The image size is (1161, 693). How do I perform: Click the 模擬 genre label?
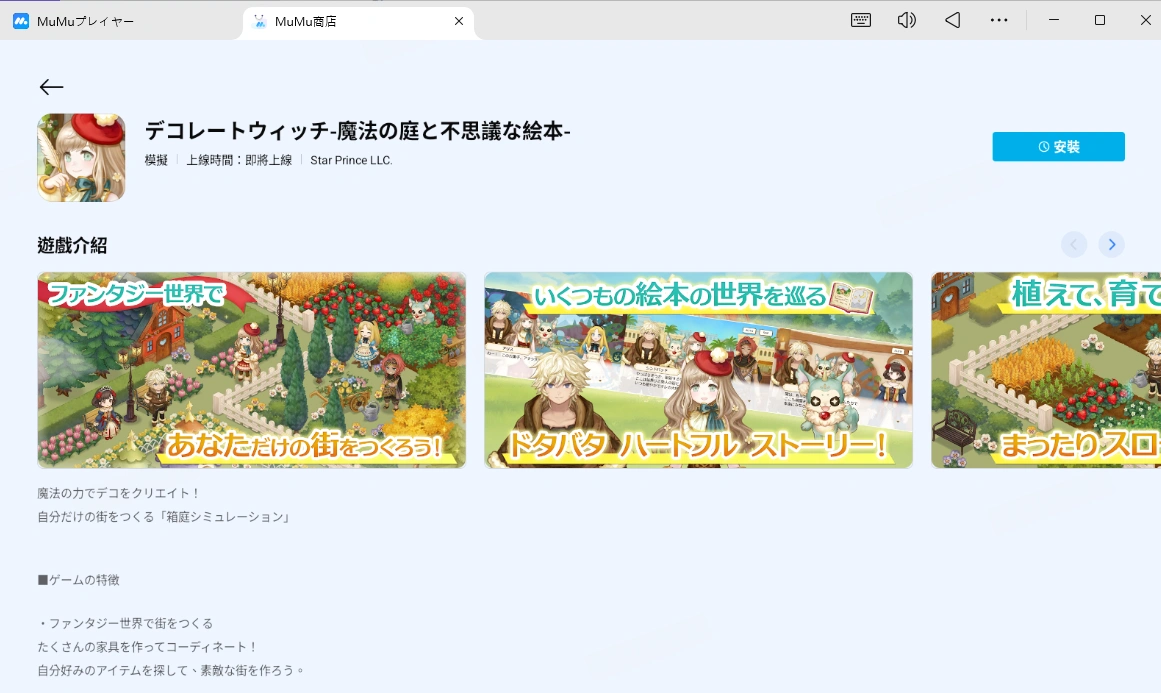pyautogui.click(x=156, y=160)
